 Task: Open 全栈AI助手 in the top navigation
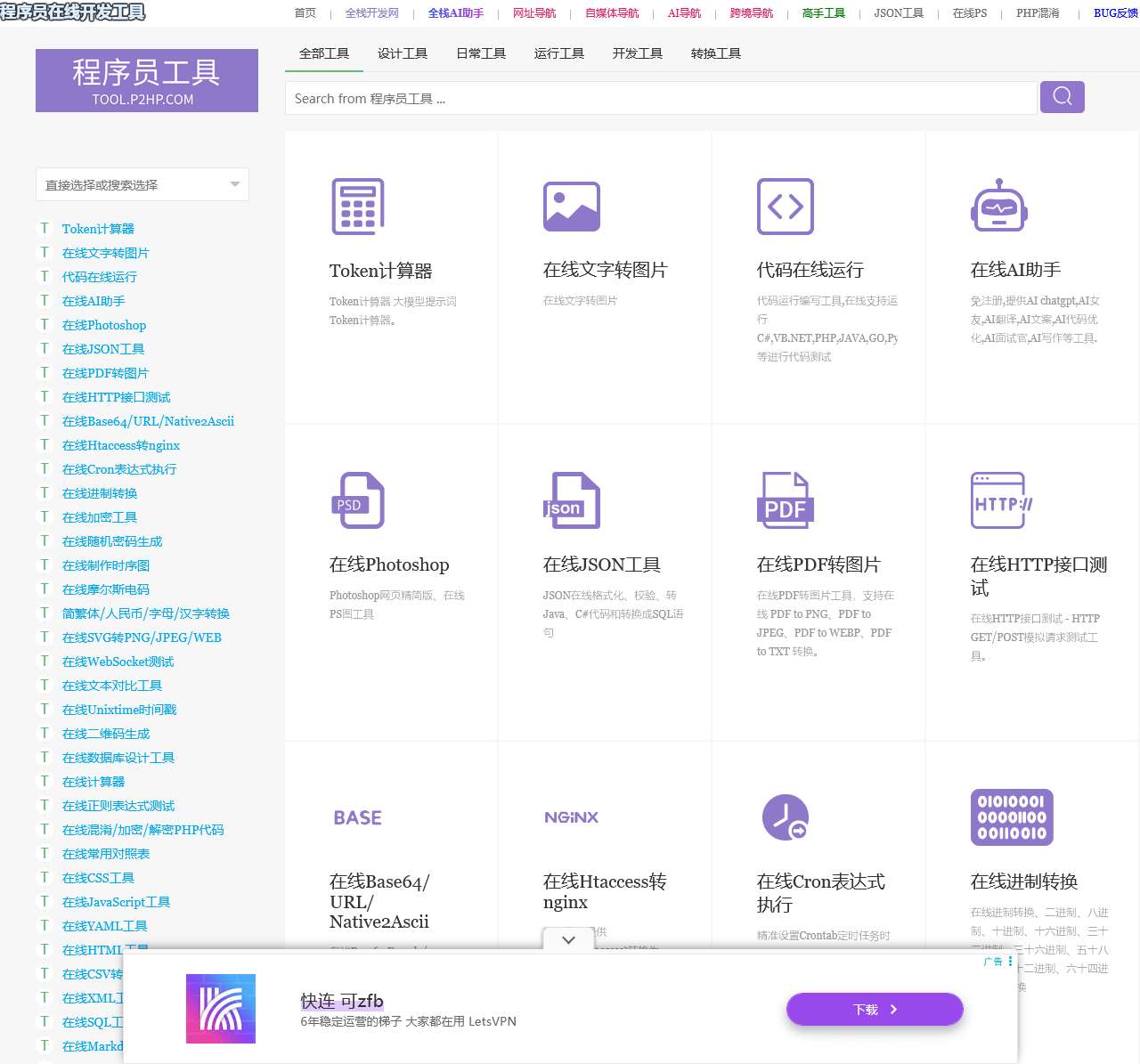click(x=456, y=13)
